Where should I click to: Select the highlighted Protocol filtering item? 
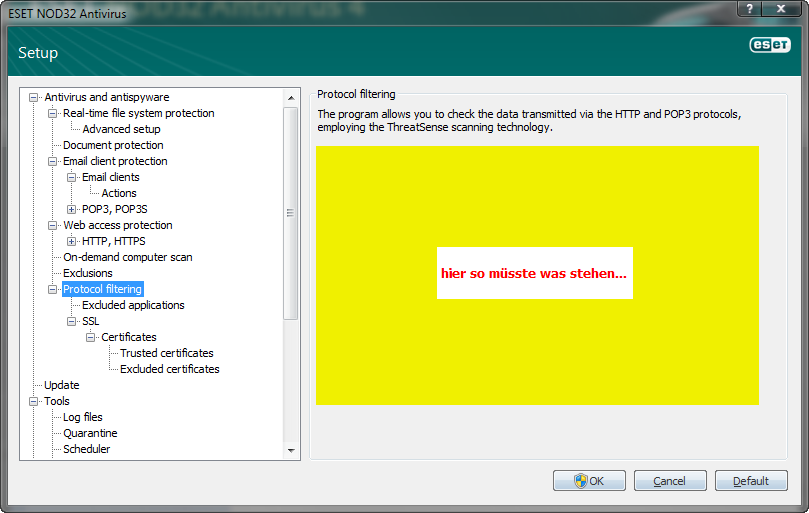pos(102,289)
